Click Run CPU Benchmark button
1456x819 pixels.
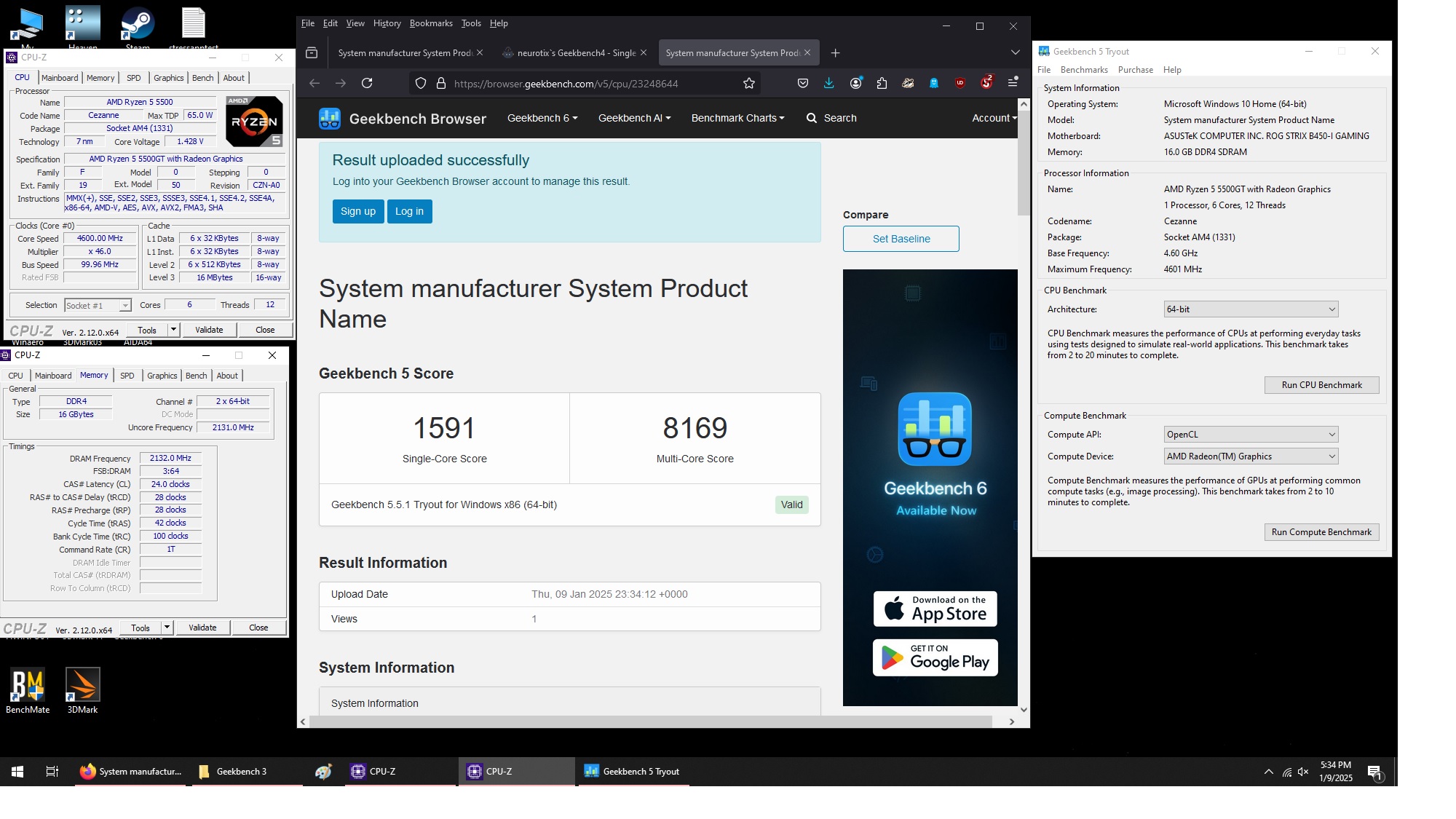pos(1321,385)
